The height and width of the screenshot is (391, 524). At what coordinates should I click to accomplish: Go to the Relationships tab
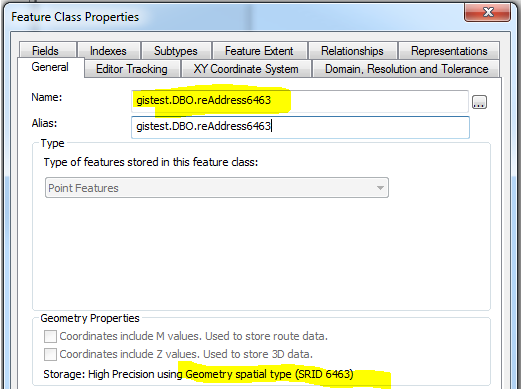coord(353,51)
